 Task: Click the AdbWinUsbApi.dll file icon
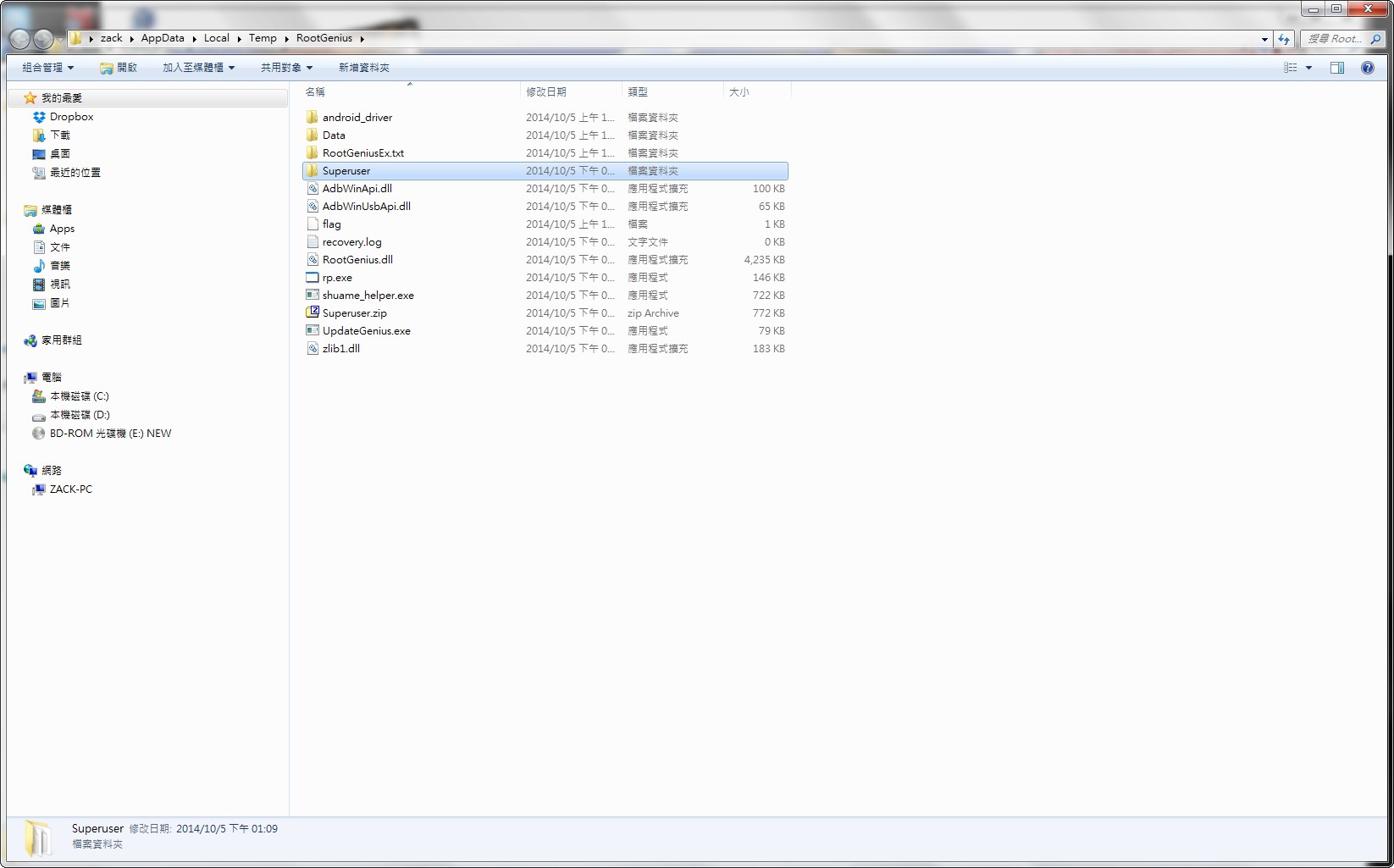[x=313, y=206]
